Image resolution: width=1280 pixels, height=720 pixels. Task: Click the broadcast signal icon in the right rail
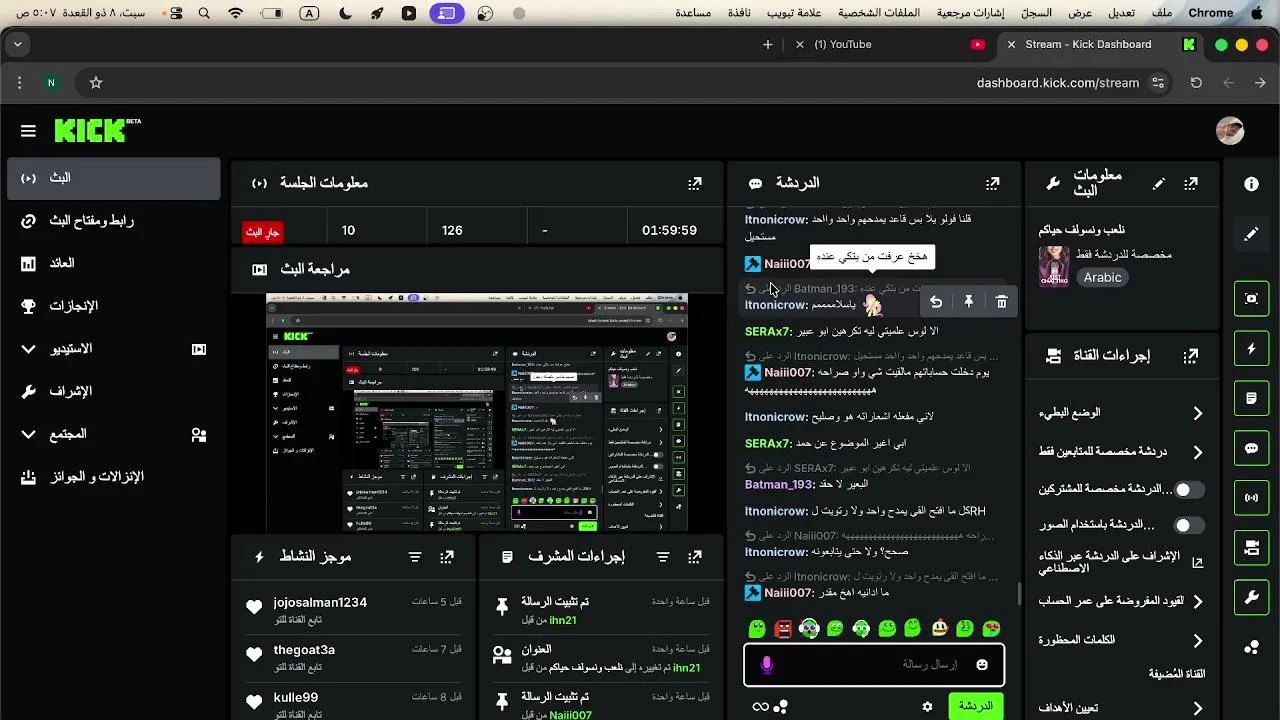point(1251,498)
